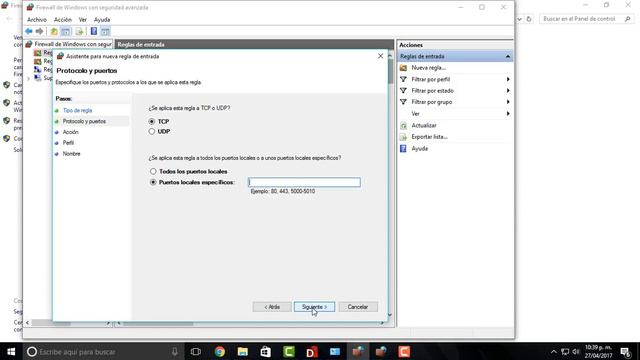Click the Windows Start button

11,351
